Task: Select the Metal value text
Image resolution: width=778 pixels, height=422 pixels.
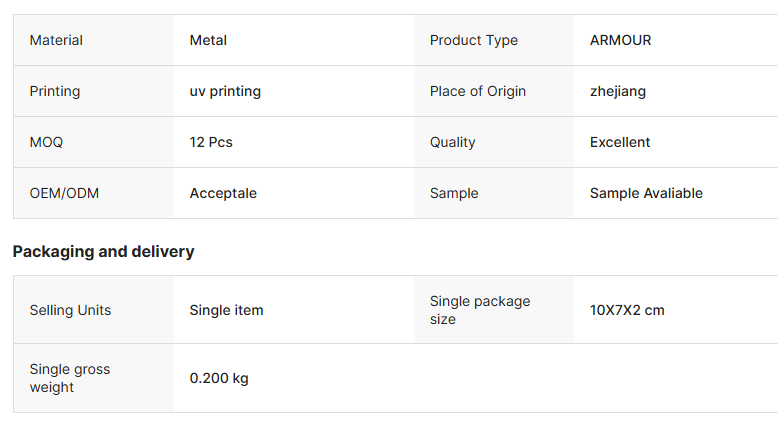Action: (x=208, y=40)
